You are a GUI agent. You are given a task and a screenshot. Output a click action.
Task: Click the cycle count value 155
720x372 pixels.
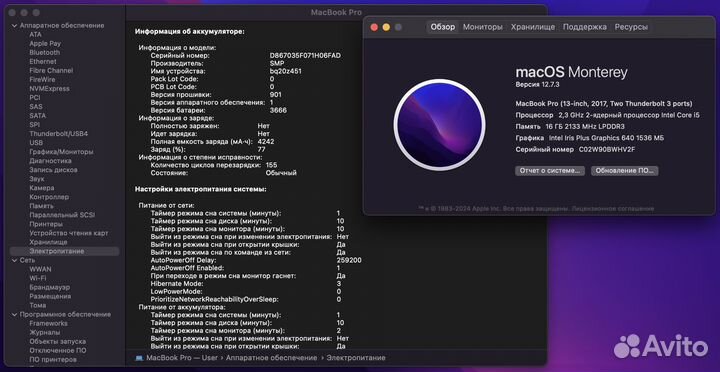coord(271,165)
